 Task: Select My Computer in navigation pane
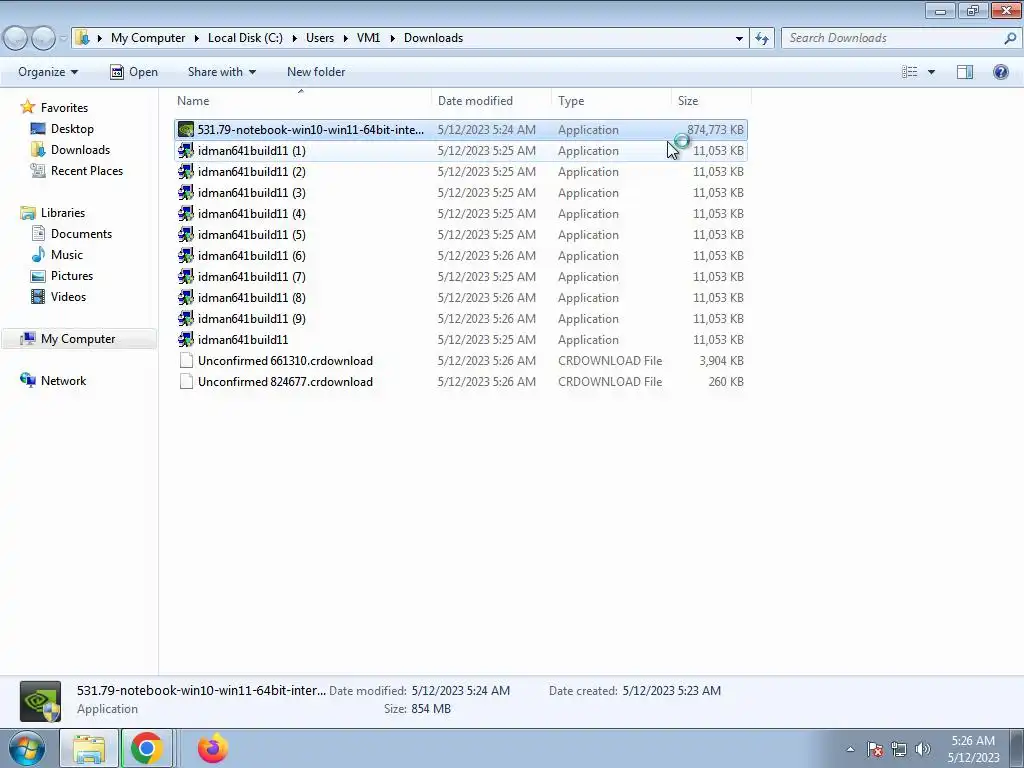[78, 339]
